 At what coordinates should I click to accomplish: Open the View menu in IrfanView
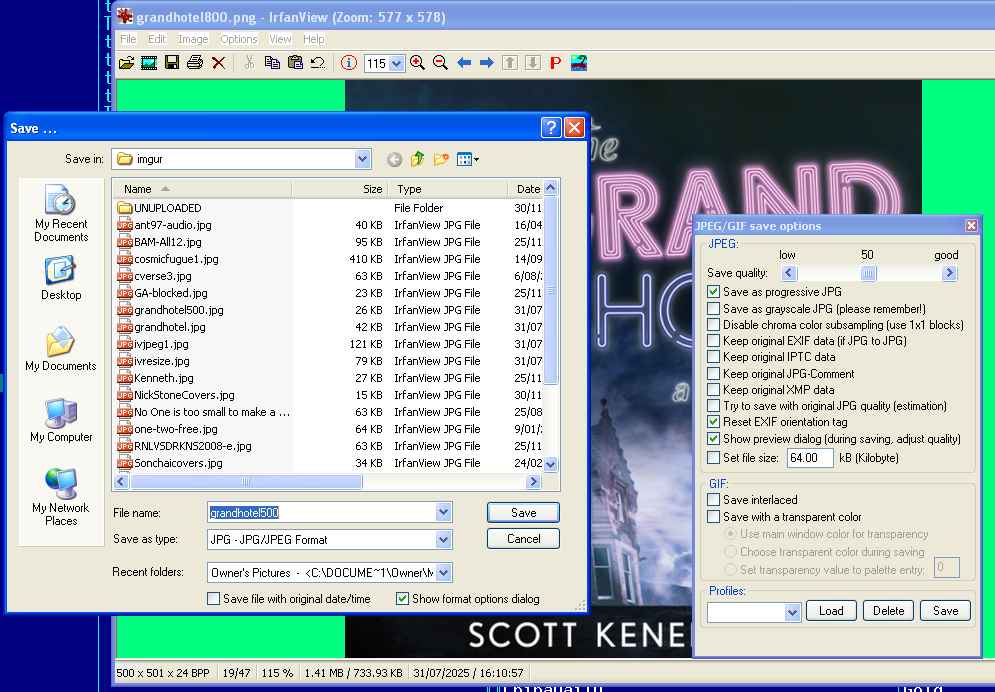[x=280, y=39]
